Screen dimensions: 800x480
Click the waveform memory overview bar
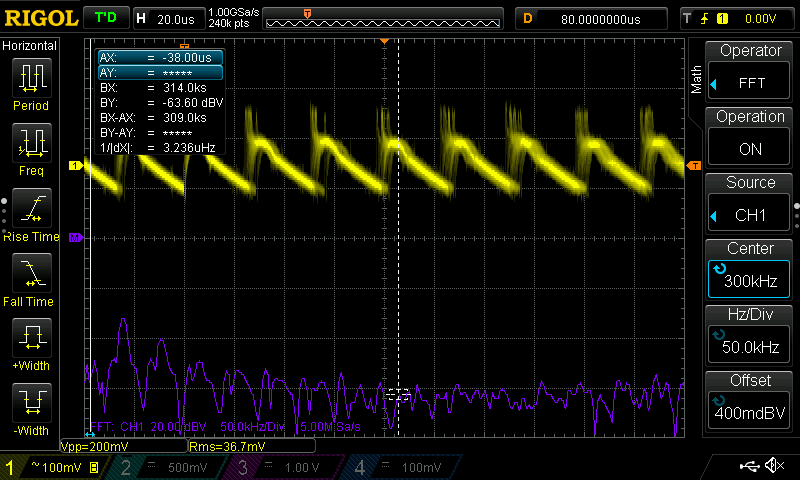[x=384, y=19]
